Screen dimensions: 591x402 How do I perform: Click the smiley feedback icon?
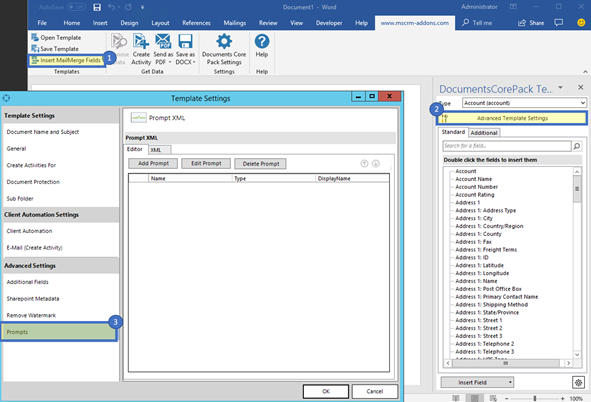pos(581,23)
